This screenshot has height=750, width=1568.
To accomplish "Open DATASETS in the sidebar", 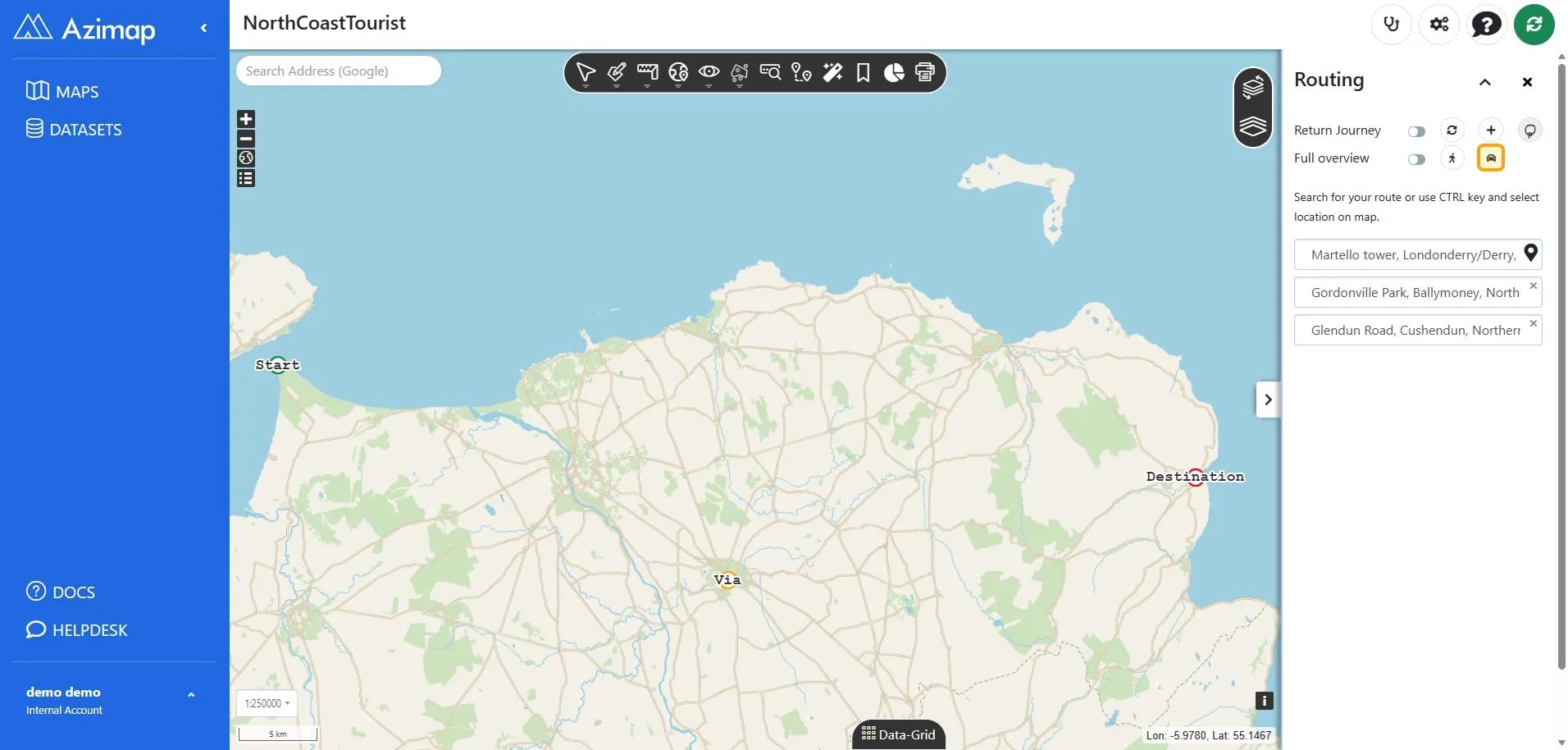I will tap(74, 129).
